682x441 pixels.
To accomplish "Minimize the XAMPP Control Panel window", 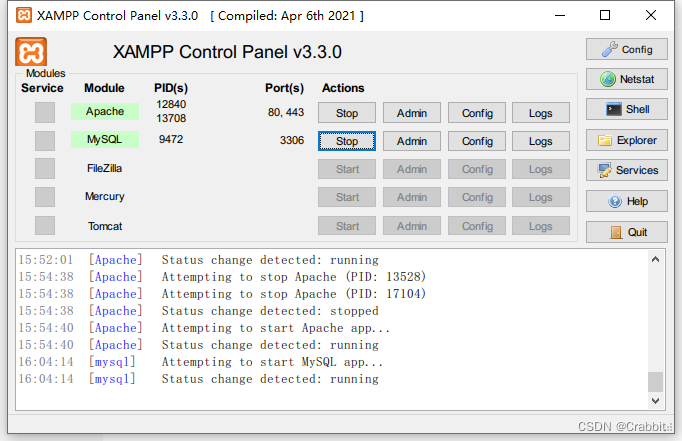I will [x=560, y=16].
